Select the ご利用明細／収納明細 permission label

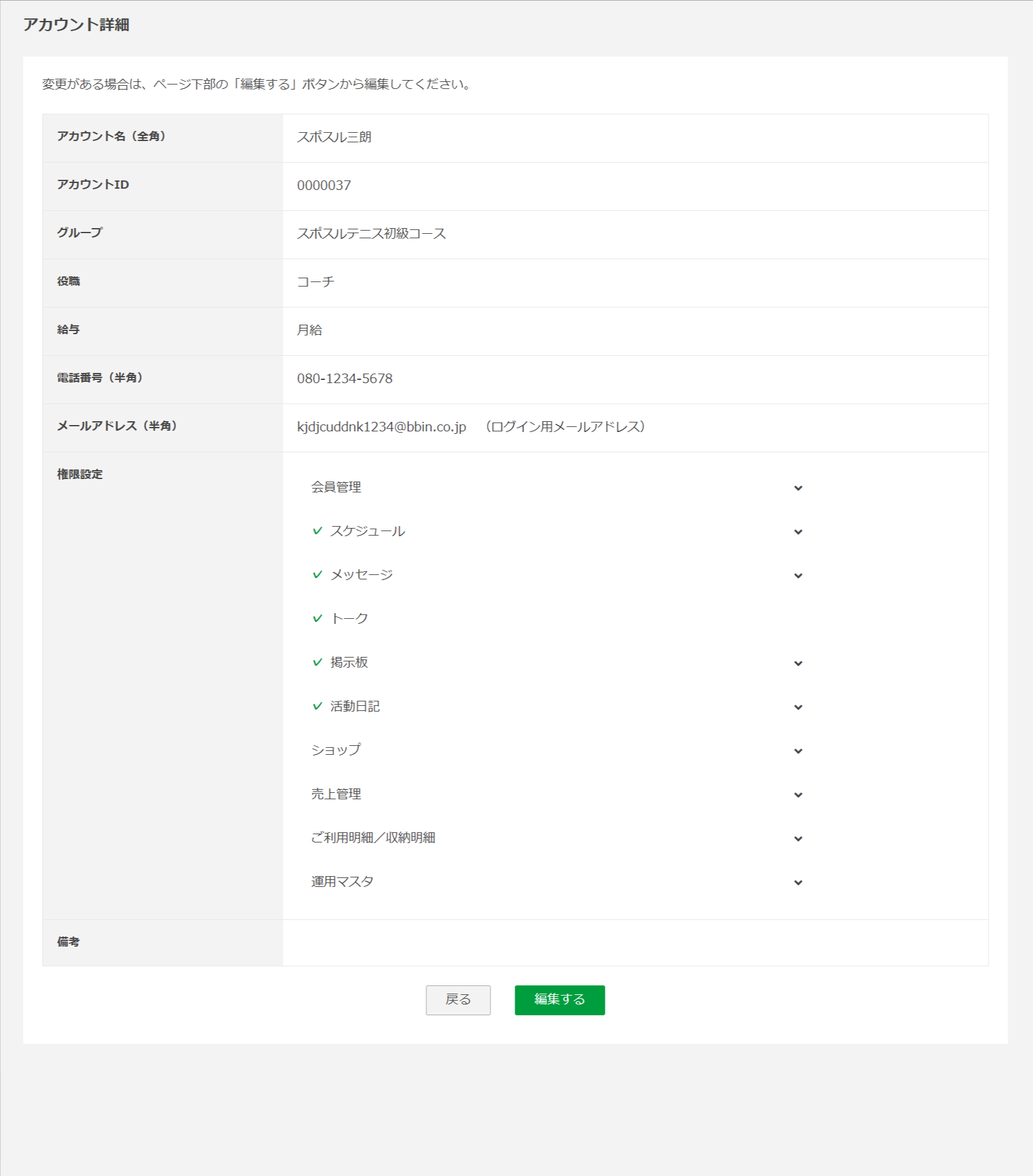tap(373, 838)
